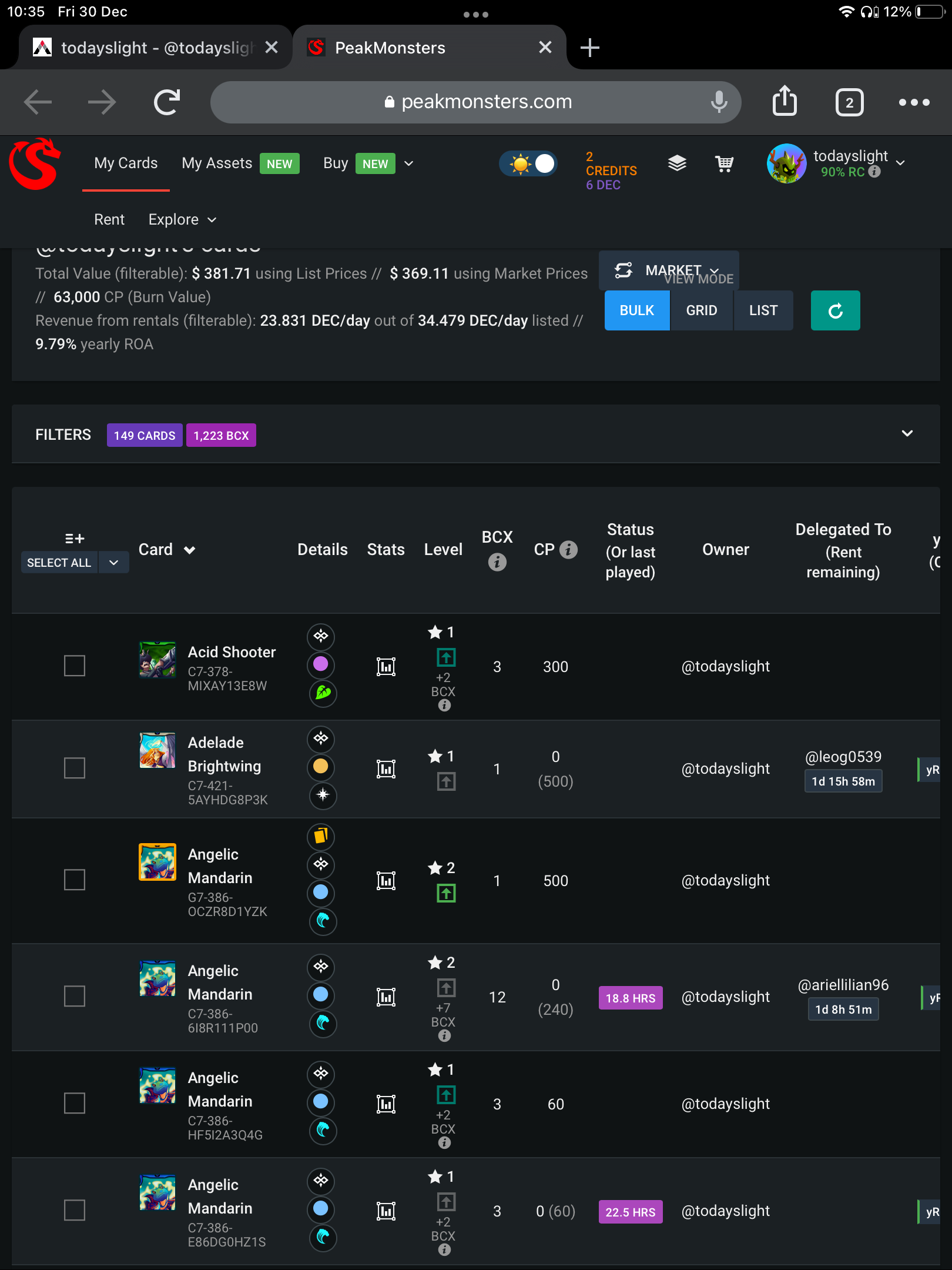Click the gold rarity circle on Adelade Brightwing
Viewport: 952px width, 1270px height.
pyautogui.click(x=321, y=766)
